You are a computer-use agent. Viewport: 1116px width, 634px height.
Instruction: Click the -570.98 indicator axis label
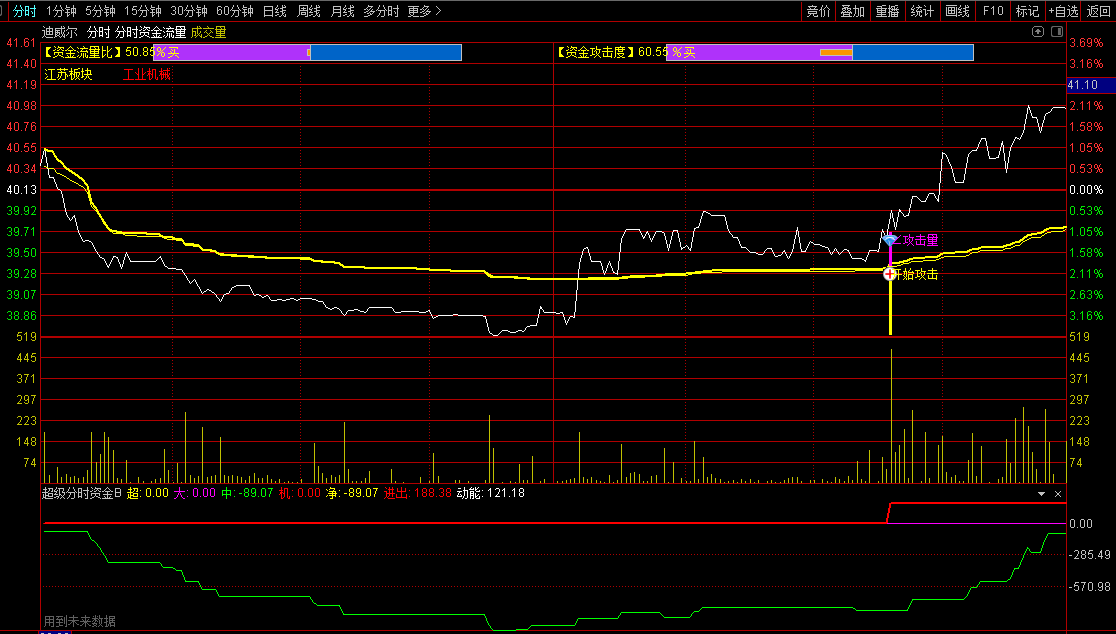pos(1090,586)
